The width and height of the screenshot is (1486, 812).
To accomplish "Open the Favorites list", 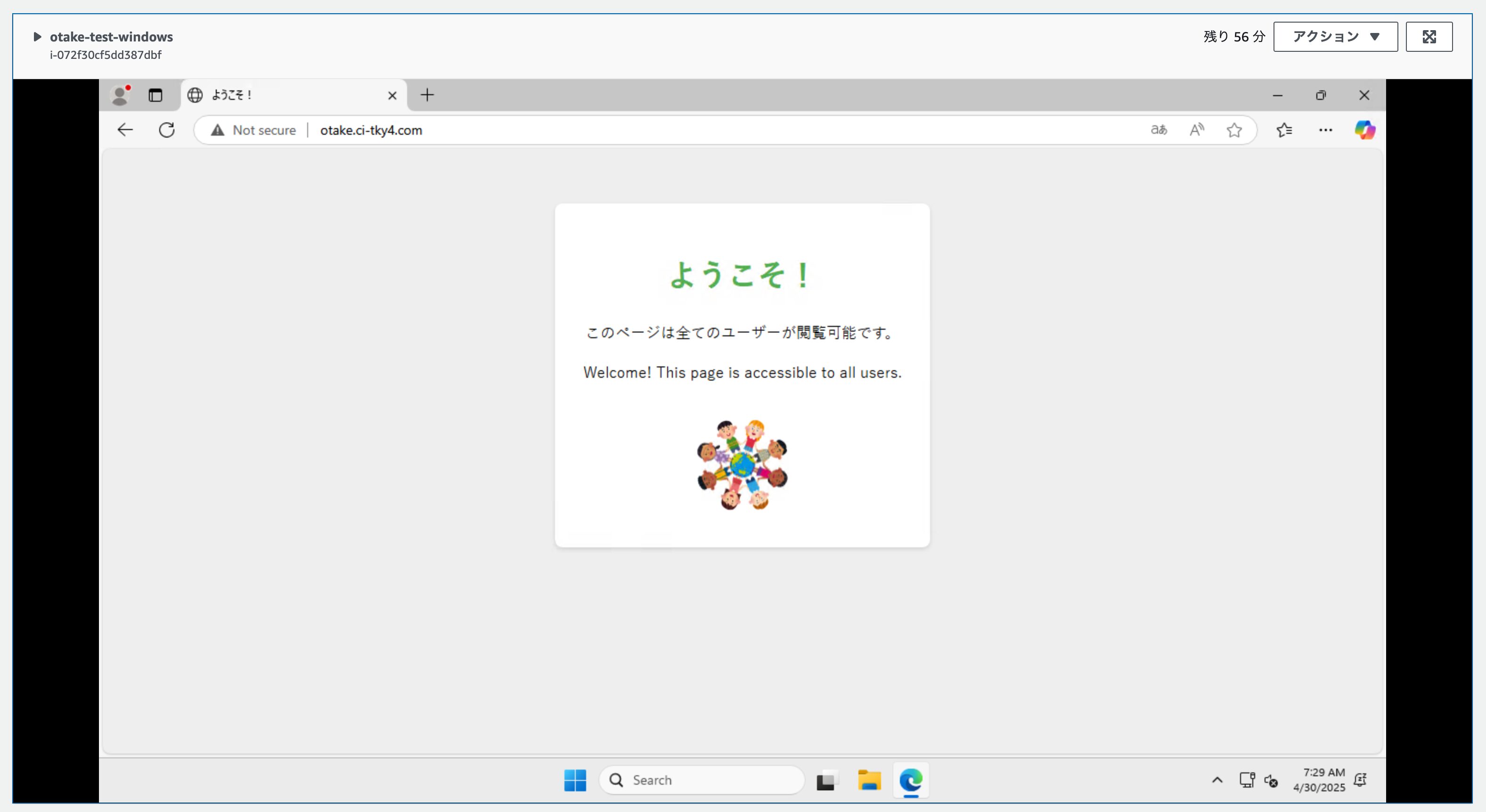I will pos(1284,130).
